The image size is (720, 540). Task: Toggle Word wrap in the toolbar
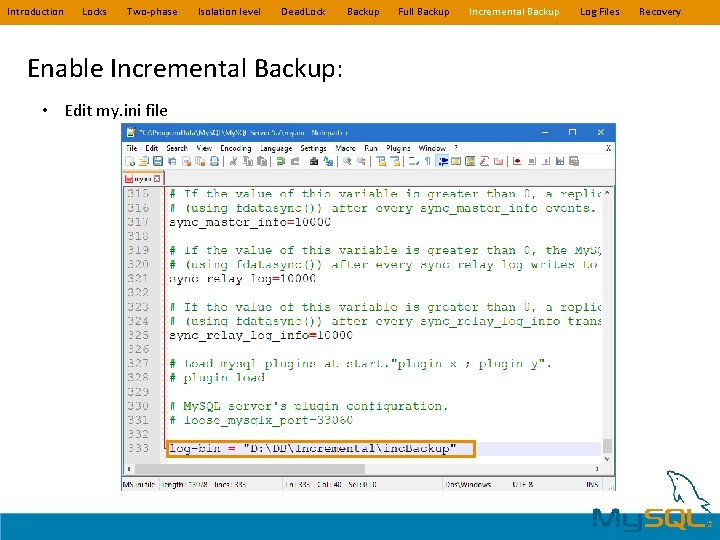(413, 161)
